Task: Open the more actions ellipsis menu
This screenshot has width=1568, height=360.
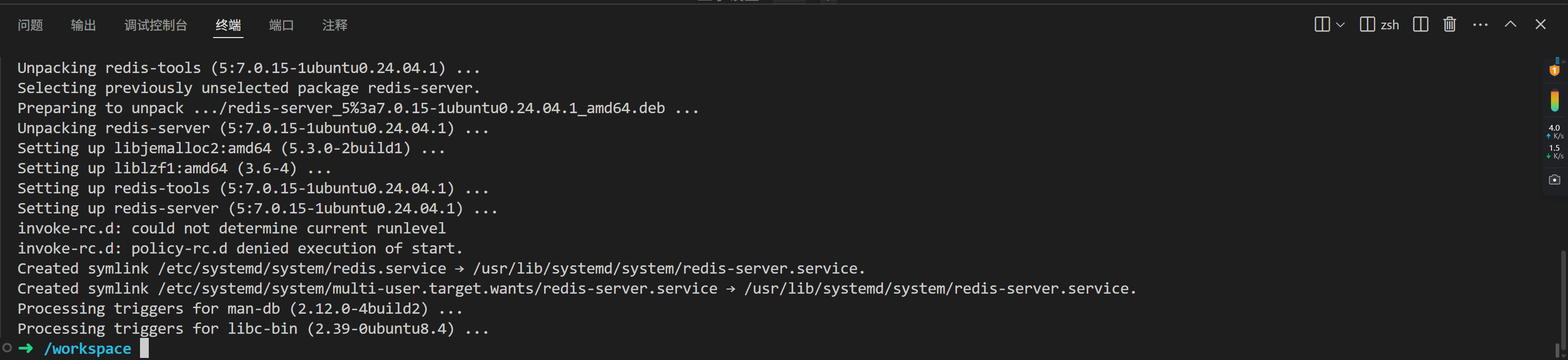Action: coord(1480,25)
